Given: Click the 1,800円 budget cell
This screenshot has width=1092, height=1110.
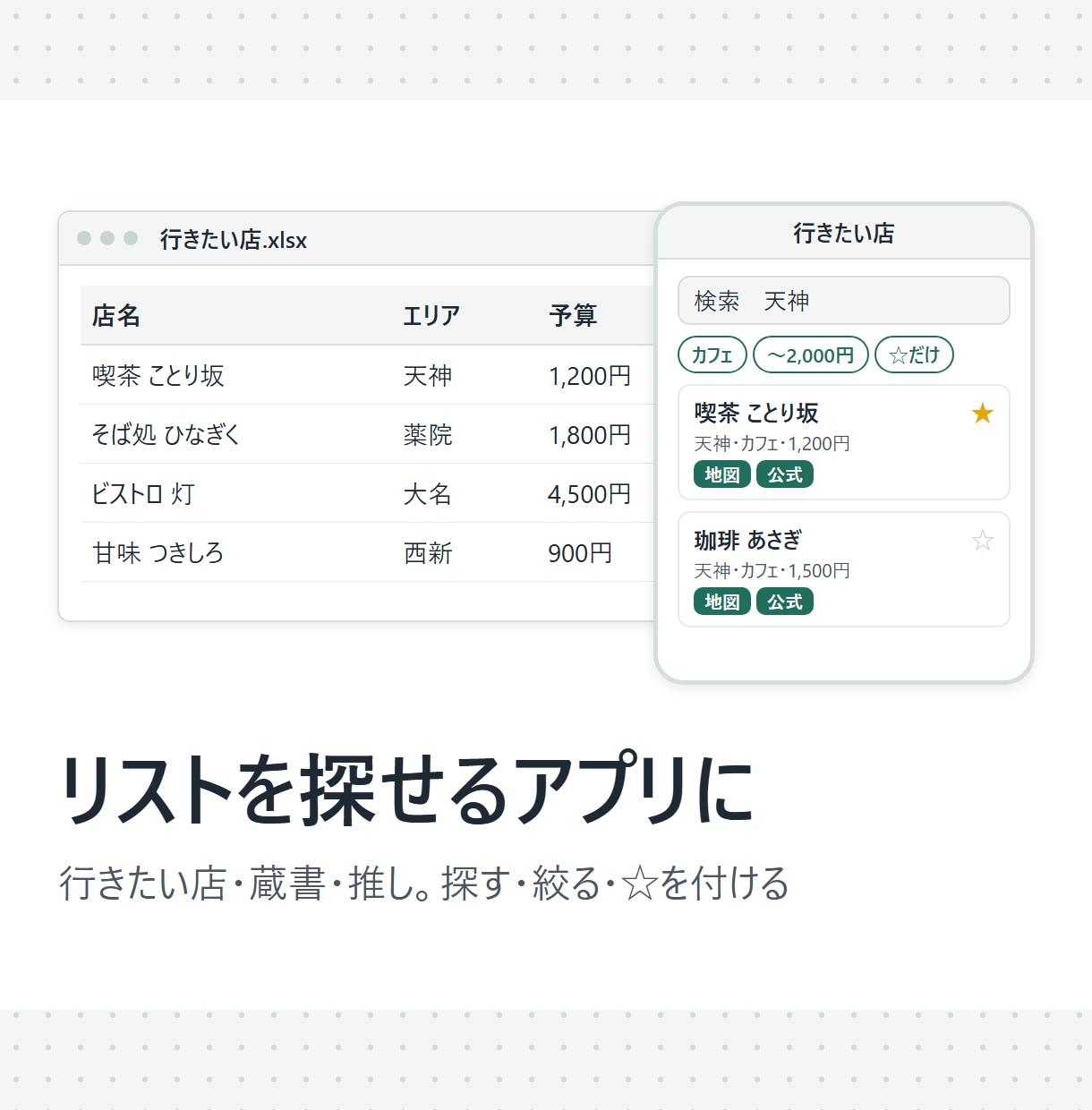Looking at the screenshot, I should (590, 434).
